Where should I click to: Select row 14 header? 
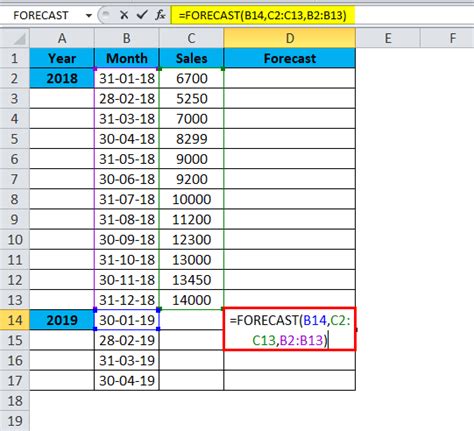pyautogui.click(x=15, y=320)
